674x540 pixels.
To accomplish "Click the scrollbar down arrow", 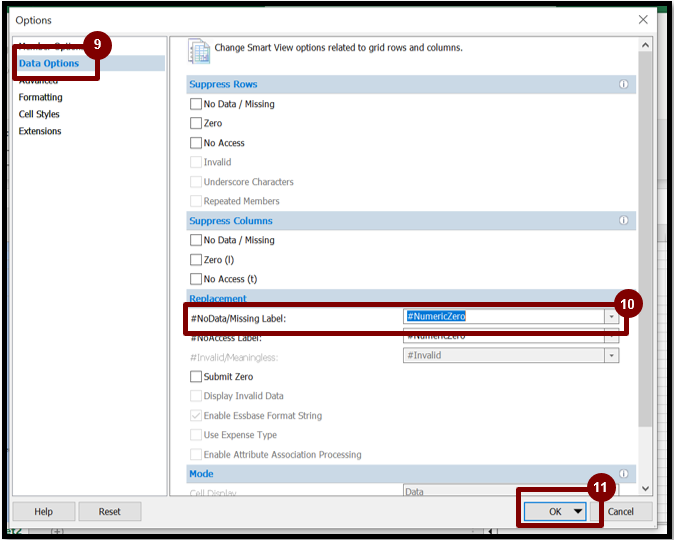I will (645, 488).
